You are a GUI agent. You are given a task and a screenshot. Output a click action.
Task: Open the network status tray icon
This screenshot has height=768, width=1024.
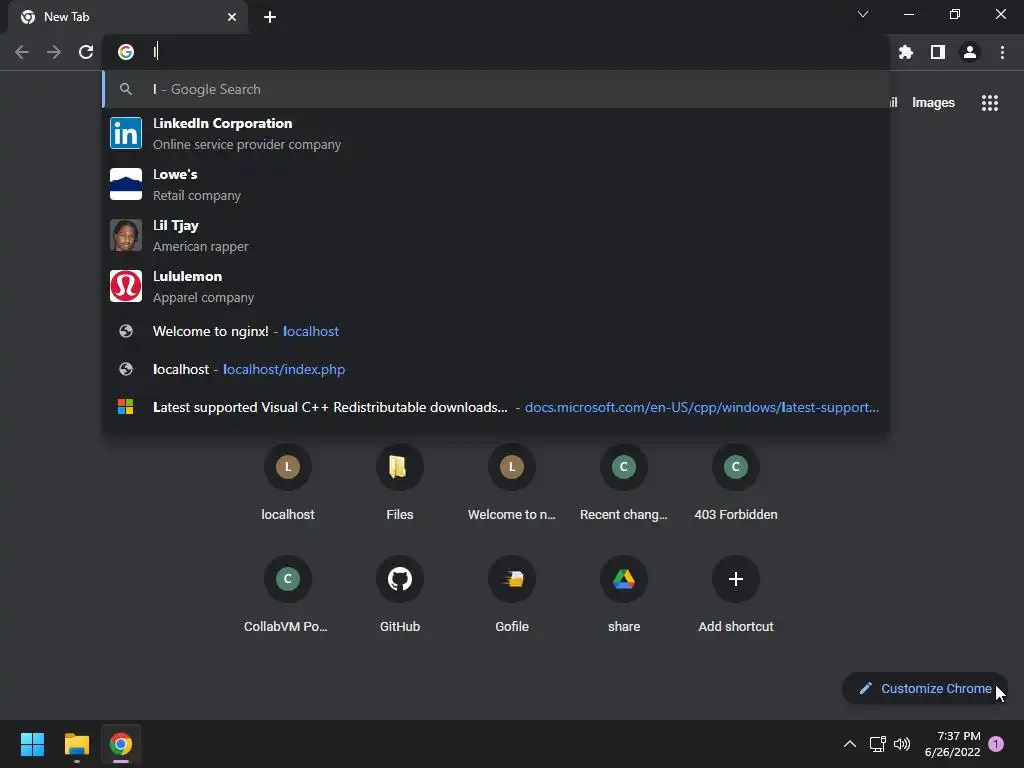point(877,744)
